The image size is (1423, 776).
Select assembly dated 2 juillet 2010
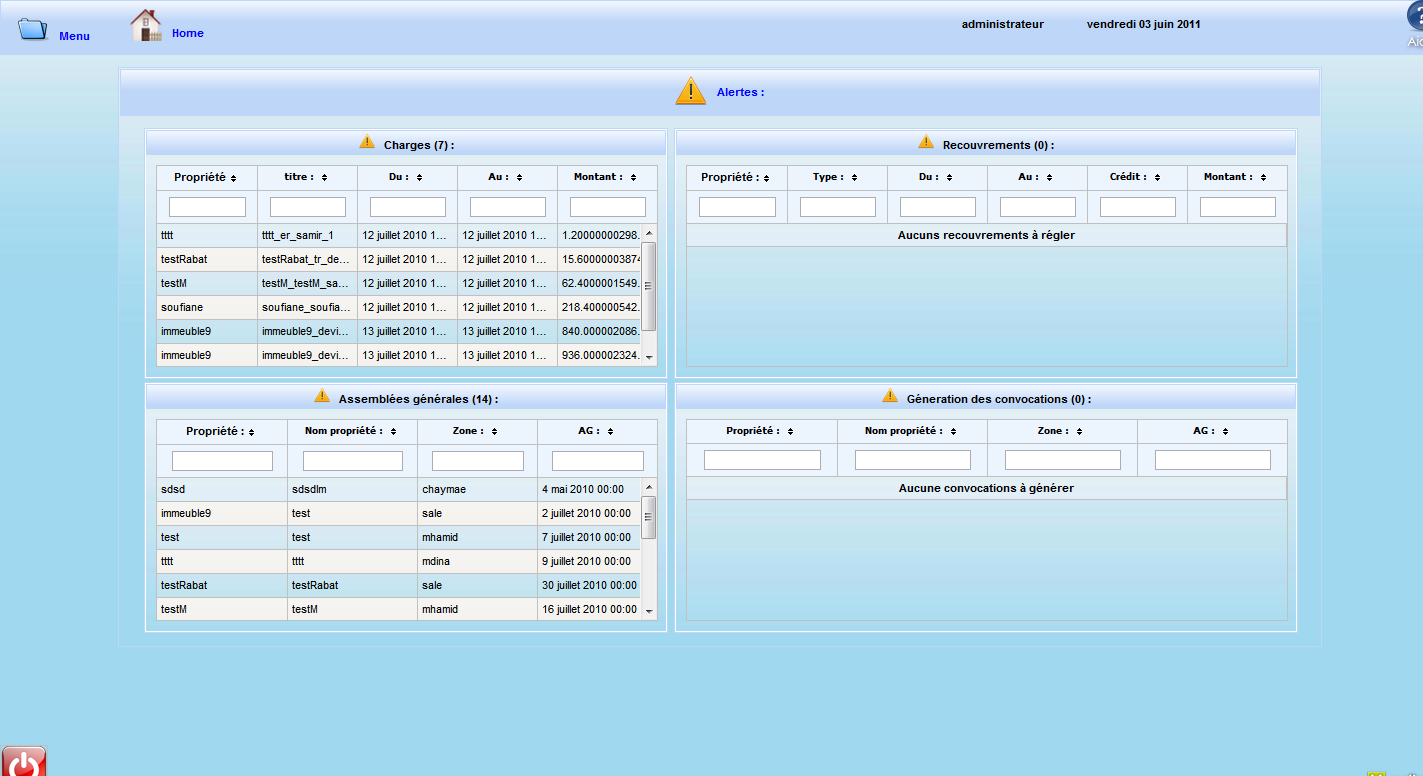click(399, 513)
